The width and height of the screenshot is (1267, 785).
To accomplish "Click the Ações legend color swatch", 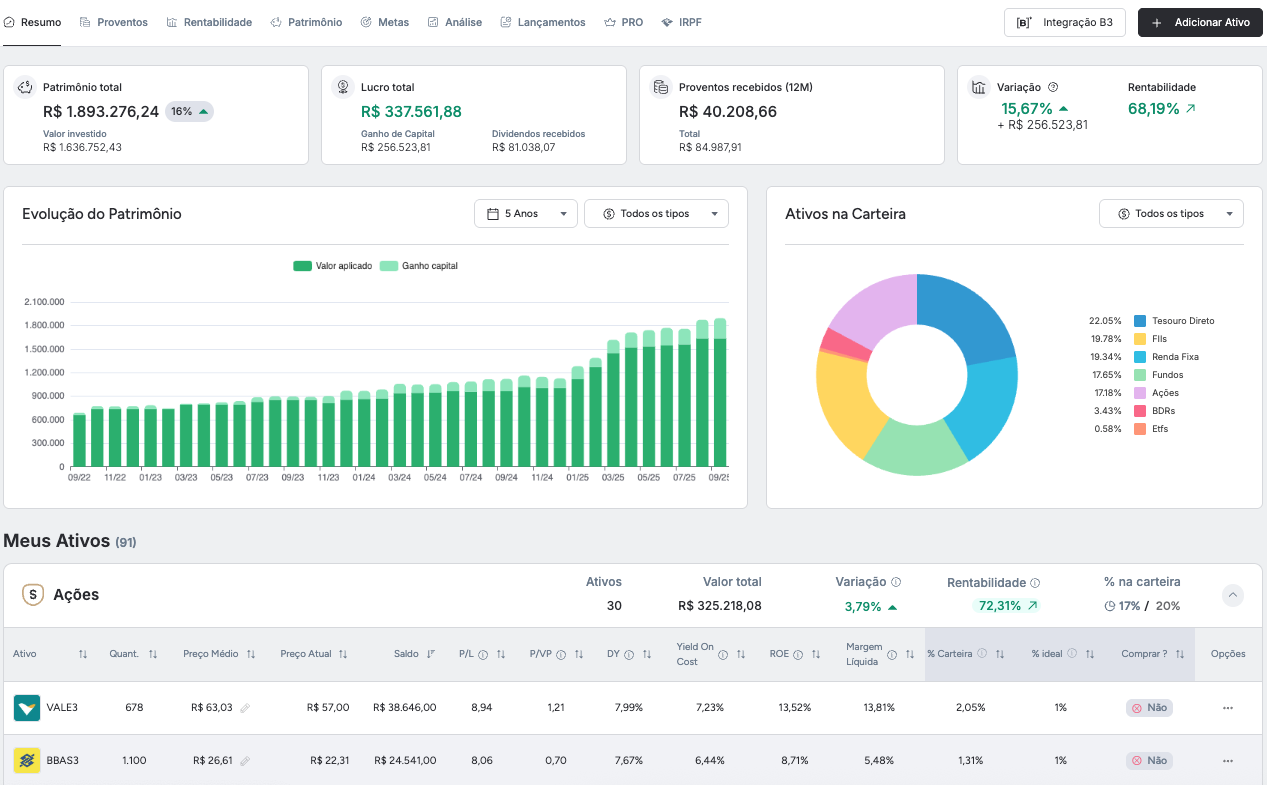I will pos(1140,393).
